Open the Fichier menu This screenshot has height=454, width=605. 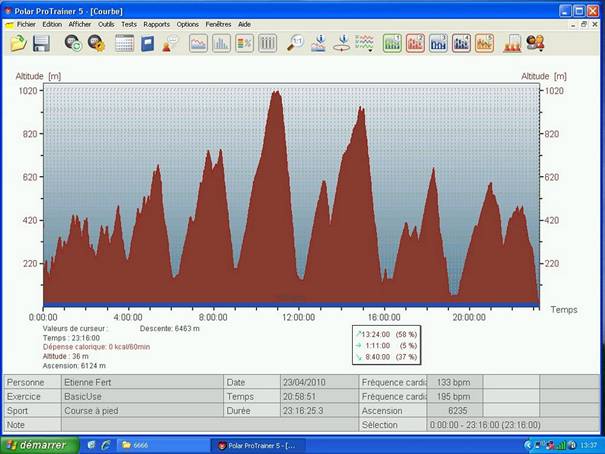25,23
